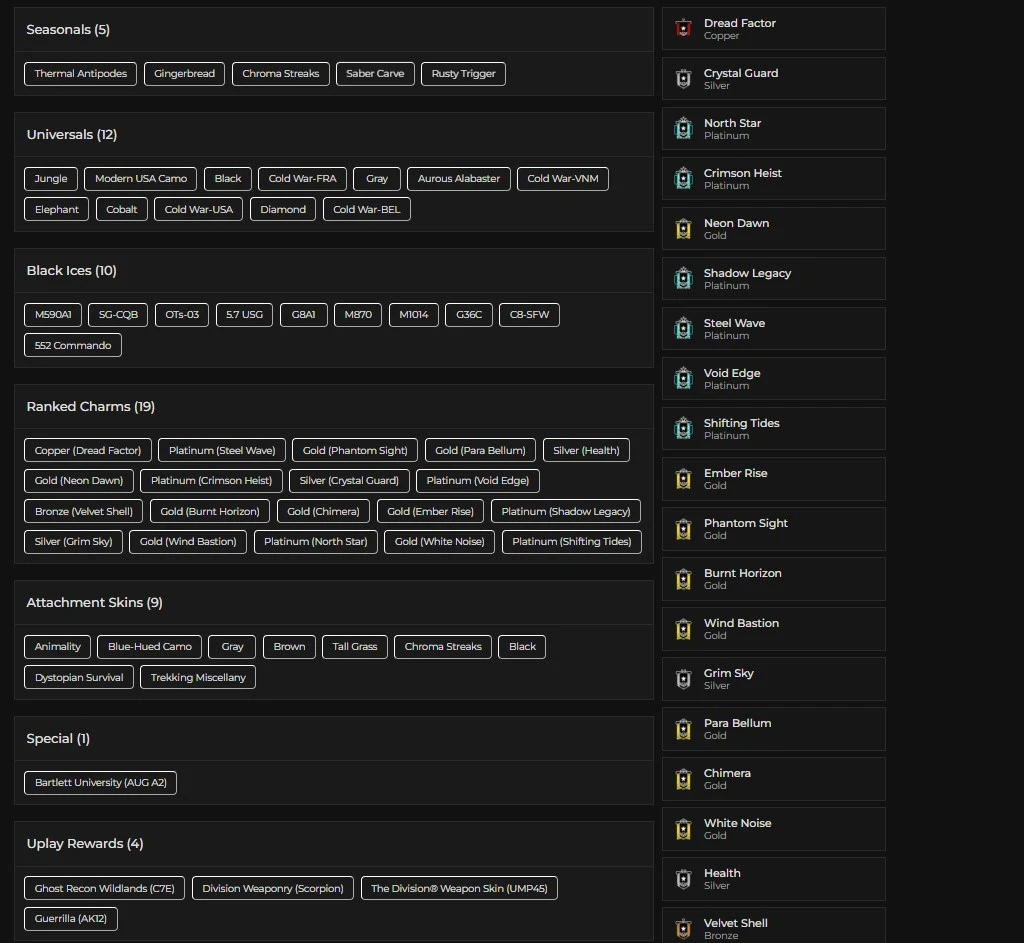Select the Bartlett University (AUG A2) tag

[x=100, y=782]
